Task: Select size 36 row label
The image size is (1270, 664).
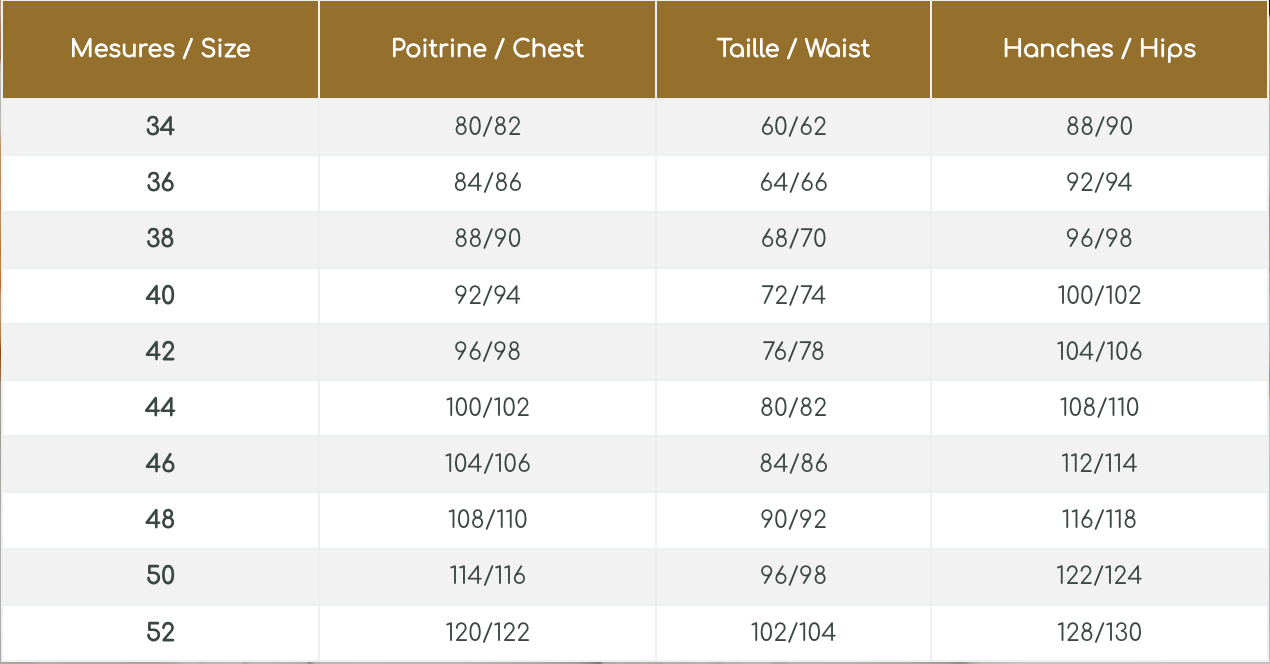Action: (160, 183)
